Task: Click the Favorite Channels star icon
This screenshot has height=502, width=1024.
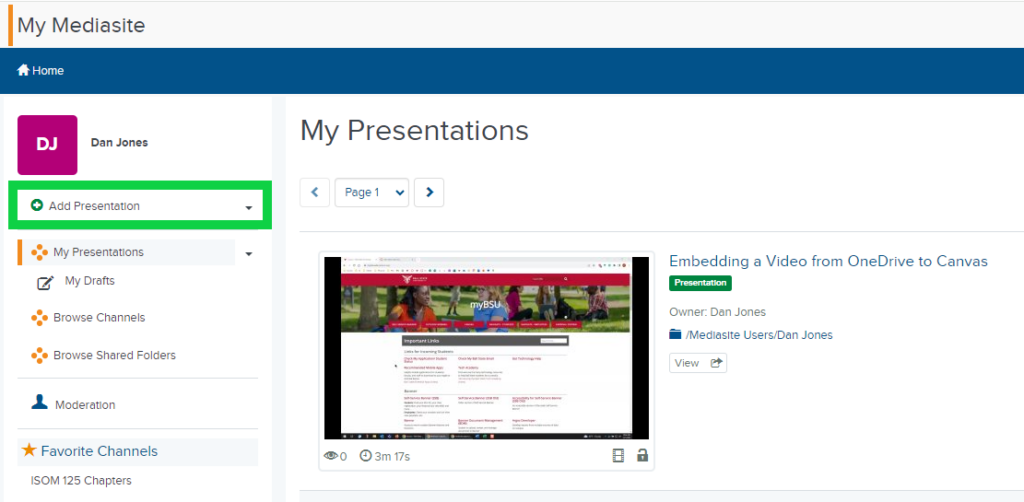Action: click(29, 450)
